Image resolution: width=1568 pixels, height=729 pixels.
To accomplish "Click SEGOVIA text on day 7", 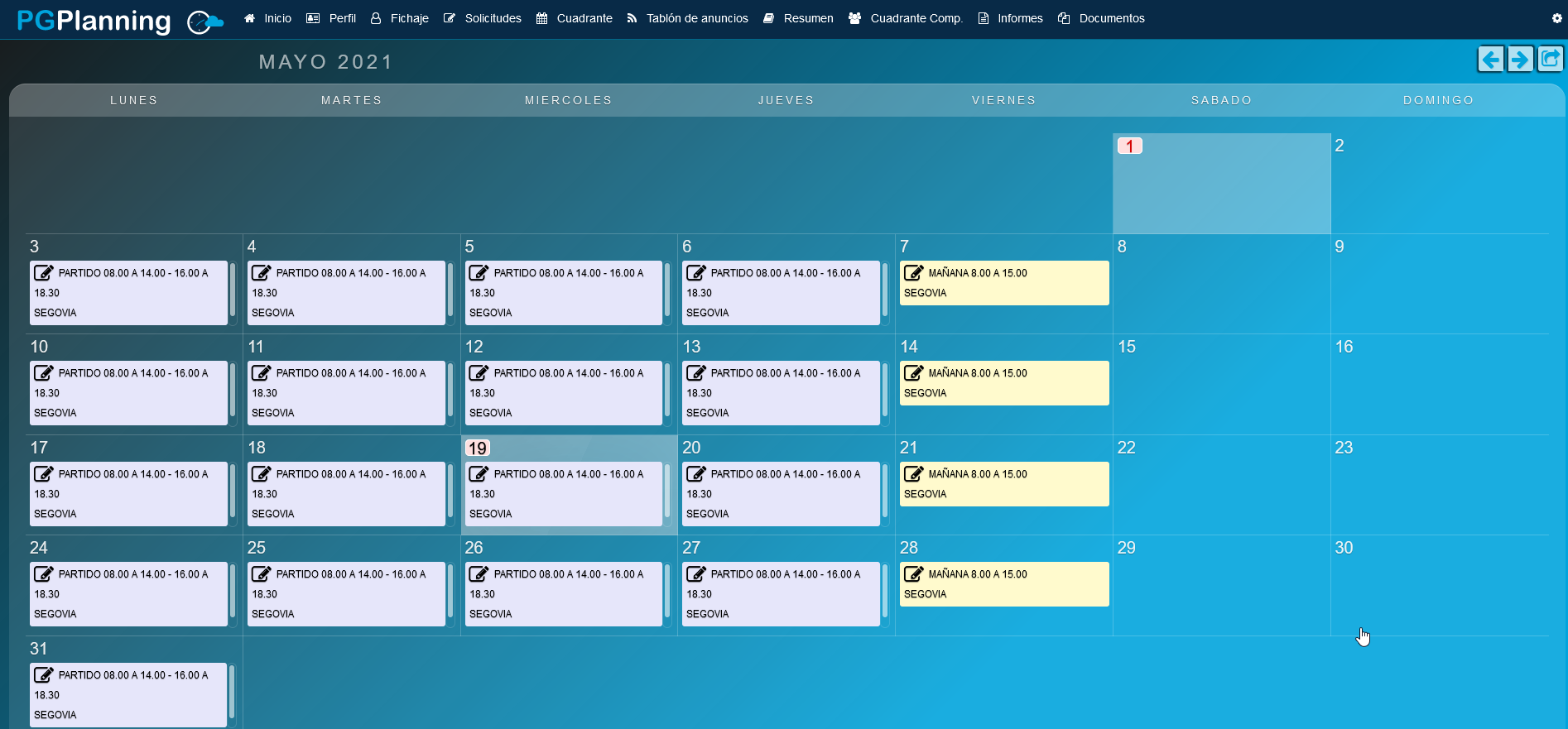I will click(x=925, y=293).
